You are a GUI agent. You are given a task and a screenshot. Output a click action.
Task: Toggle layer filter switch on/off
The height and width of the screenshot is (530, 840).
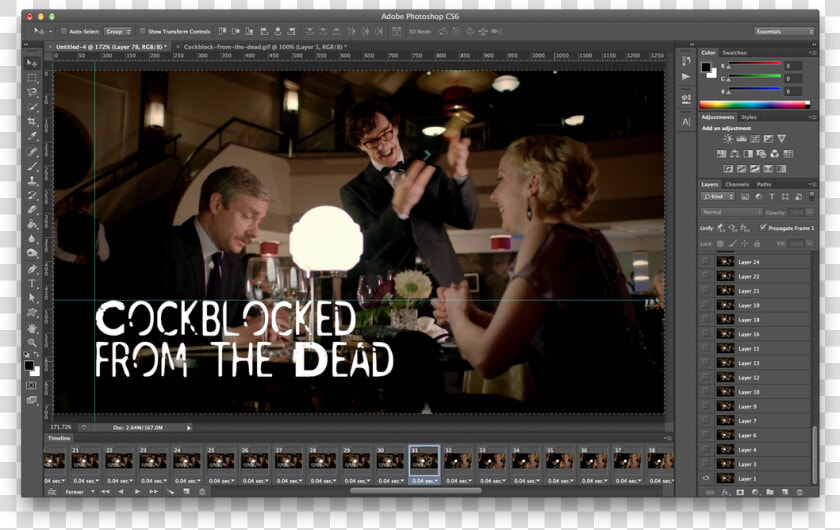point(812,197)
